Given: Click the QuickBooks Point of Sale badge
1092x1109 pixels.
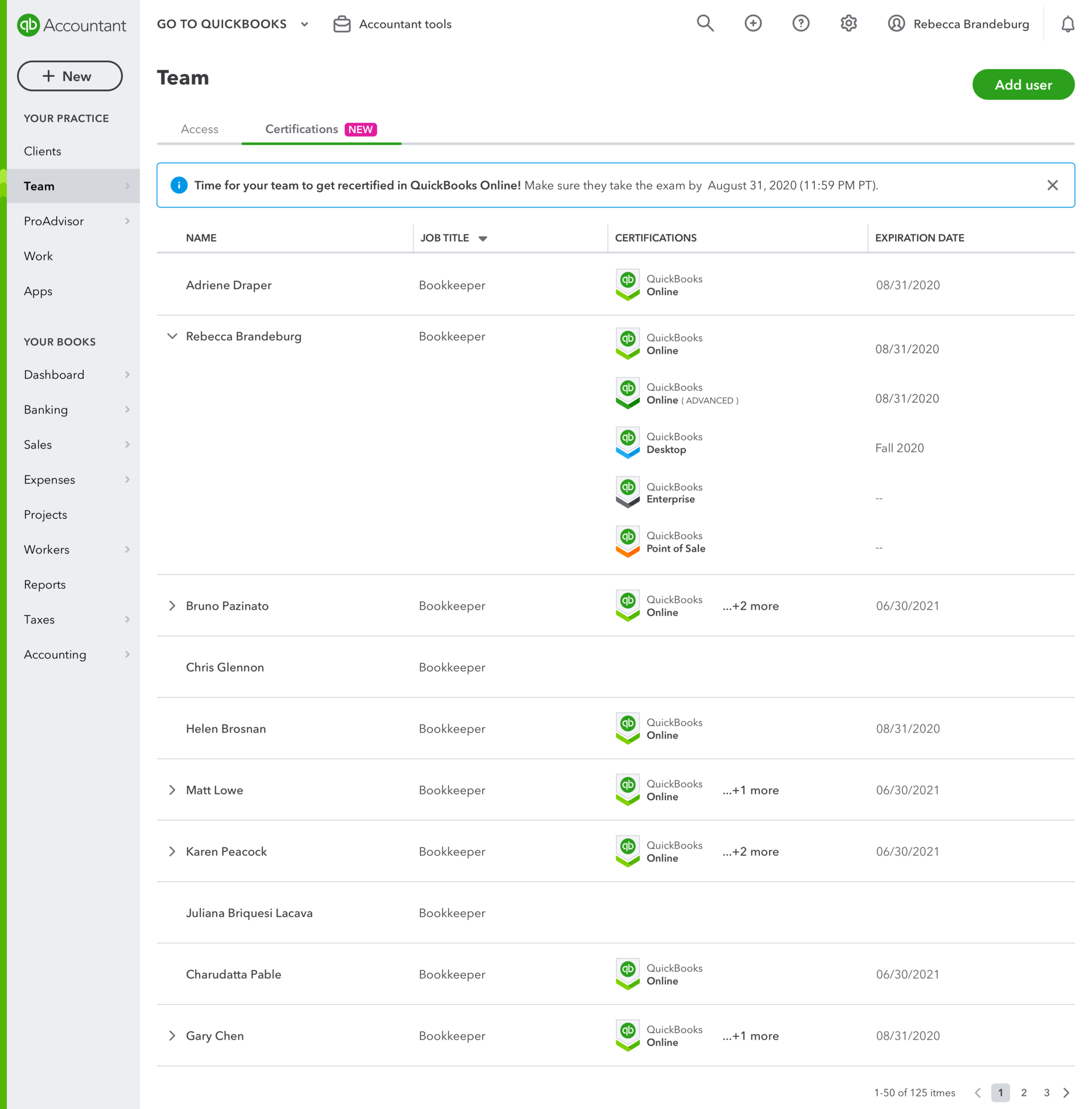Looking at the screenshot, I should pos(627,542).
